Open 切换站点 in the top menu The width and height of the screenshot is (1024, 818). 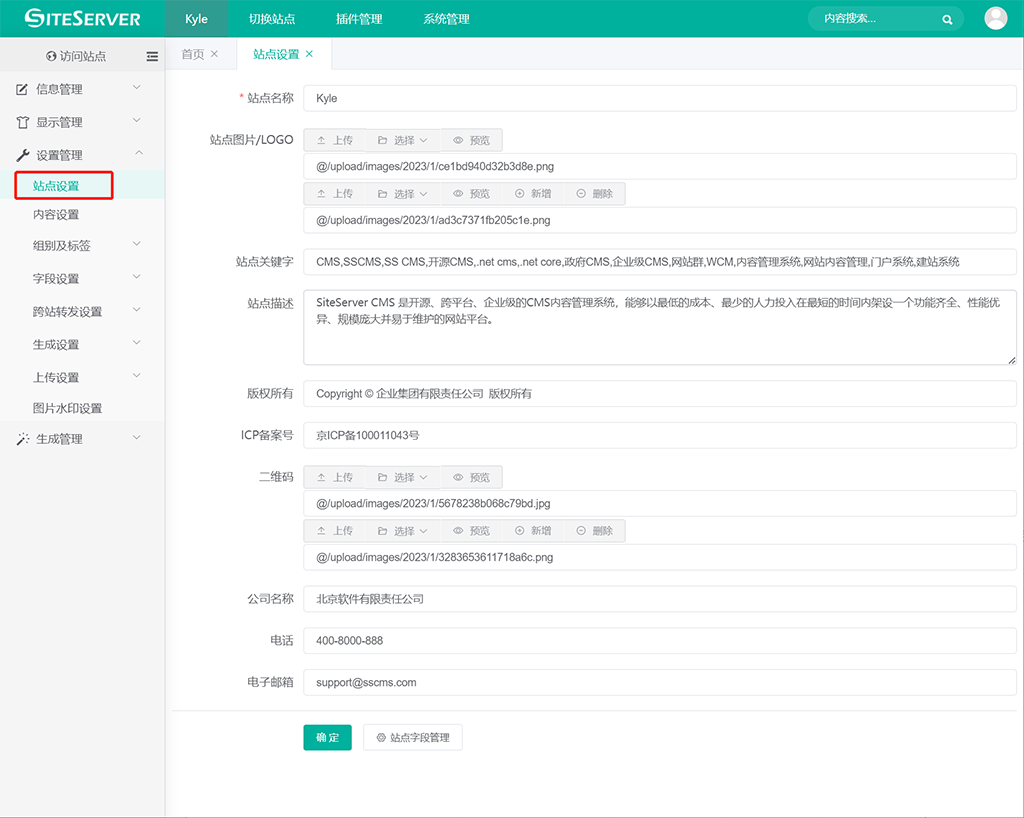click(272, 19)
